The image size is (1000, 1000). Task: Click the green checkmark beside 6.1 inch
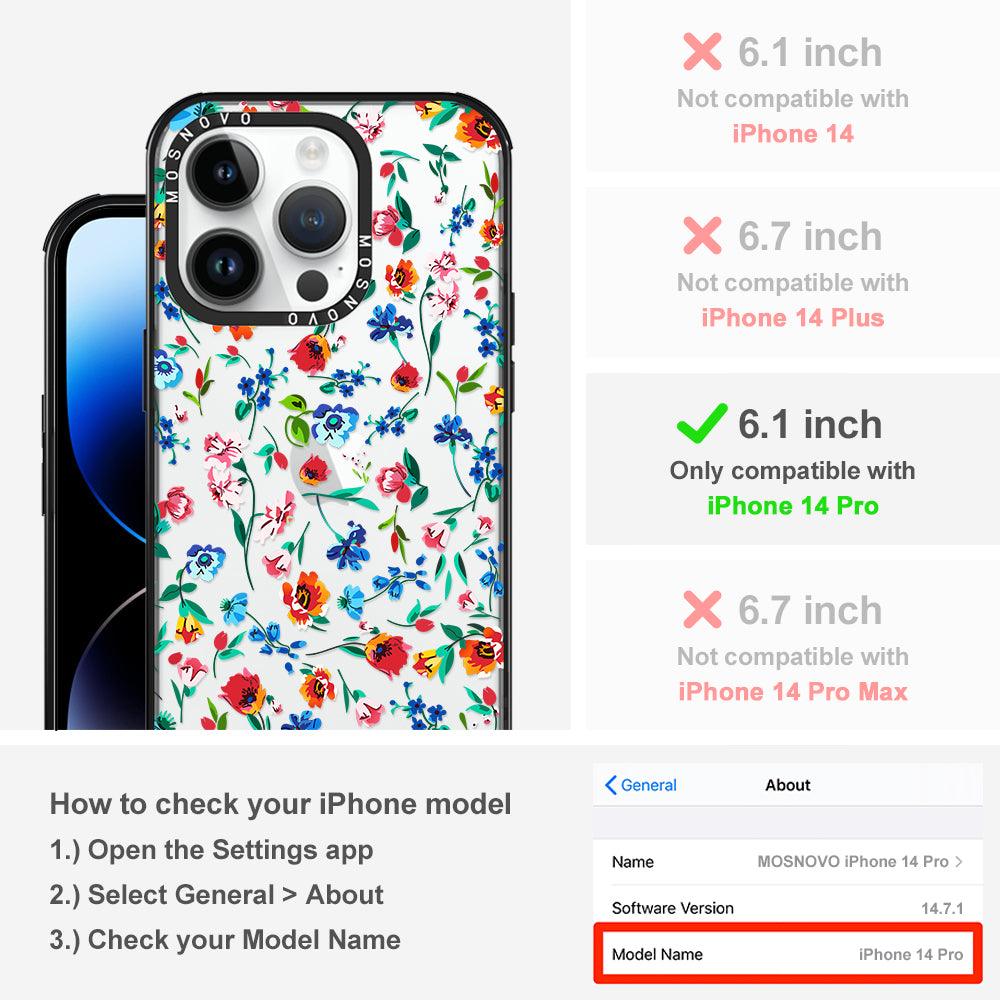(702, 423)
